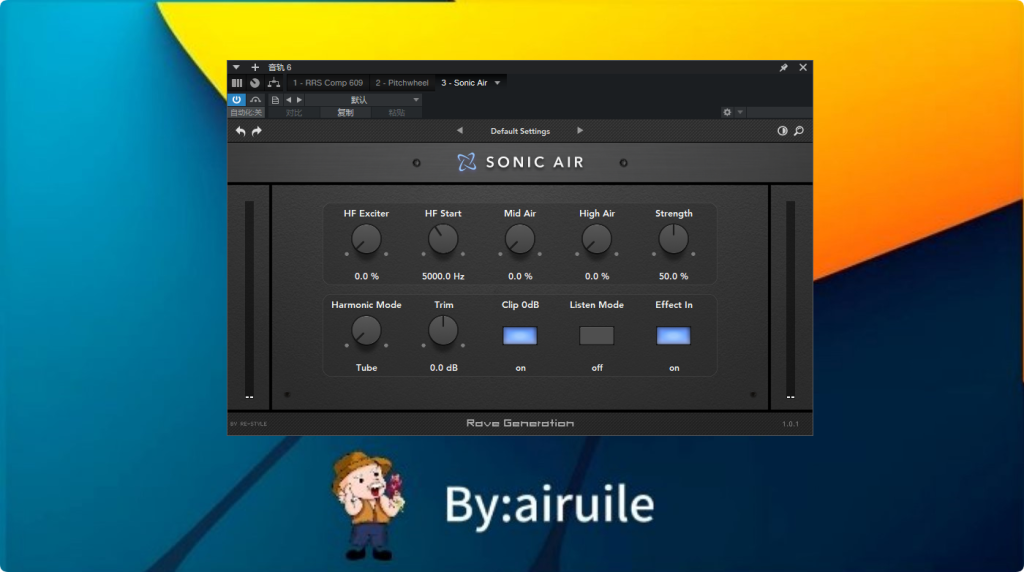Image resolution: width=1024 pixels, height=572 pixels.
Task: Pin the plugin window
Action: [x=784, y=67]
